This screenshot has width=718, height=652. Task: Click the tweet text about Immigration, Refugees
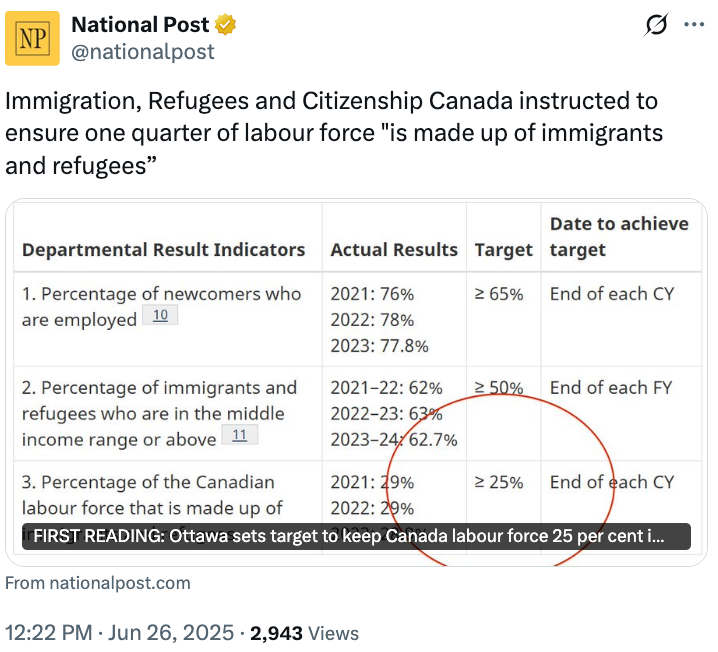pyautogui.click(x=334, y=133)
